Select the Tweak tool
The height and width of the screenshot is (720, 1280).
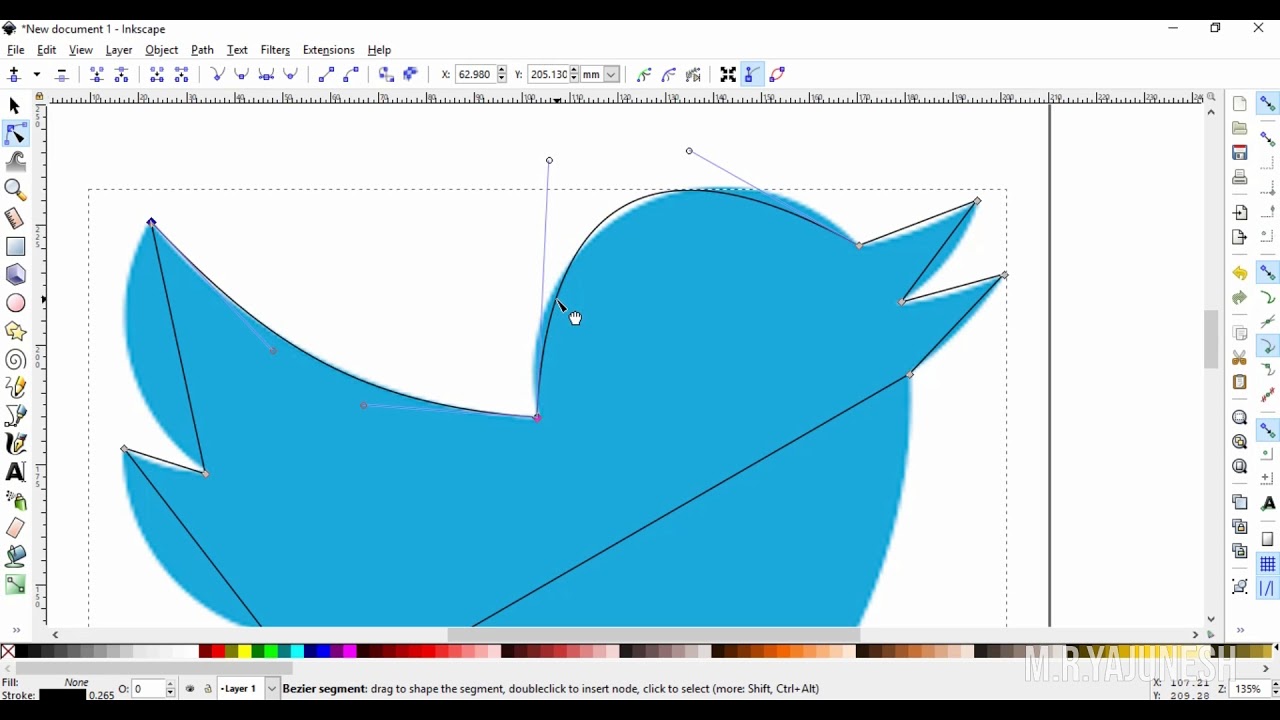pyautogui.click(x=15, y=162)
